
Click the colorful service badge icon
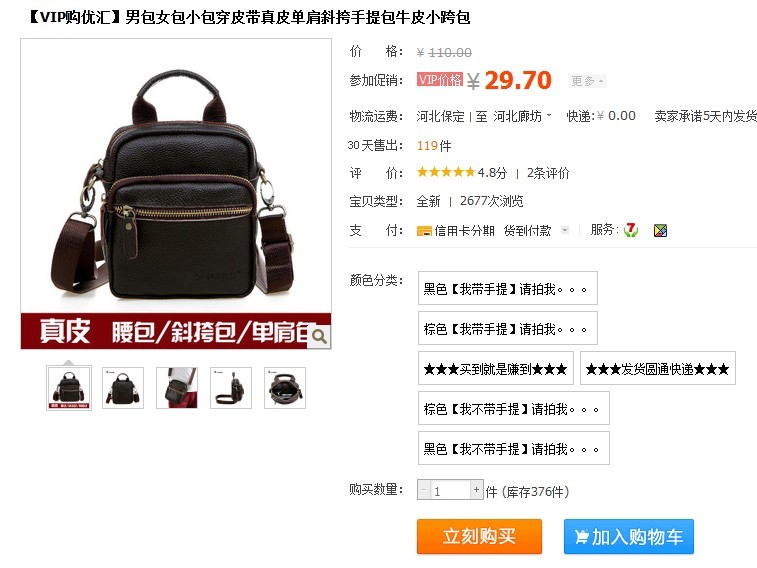pos(660,231)
